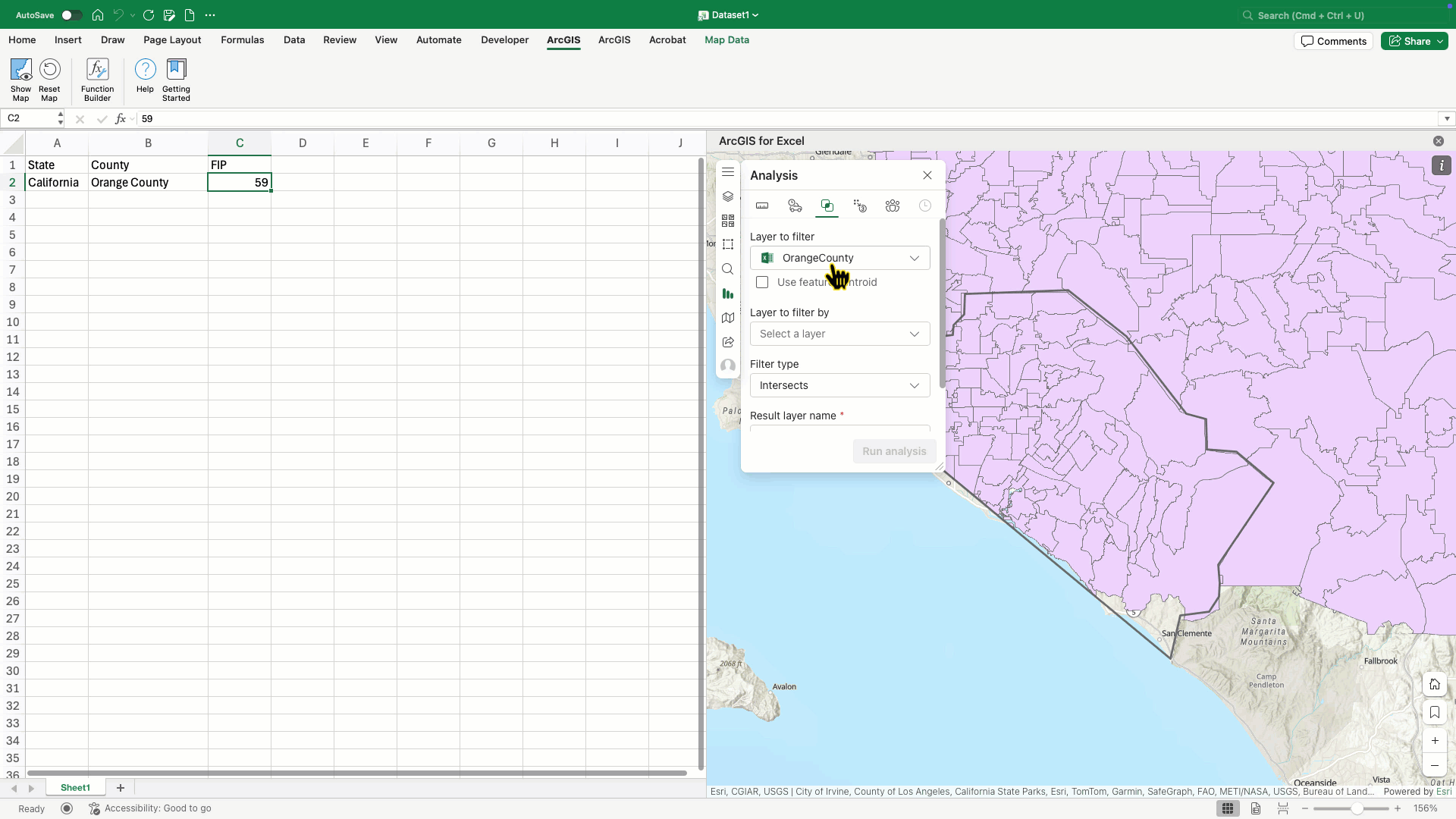Click the zoom slider in status bar
Screen dimensions: 1456x819
coord(1357,808)
